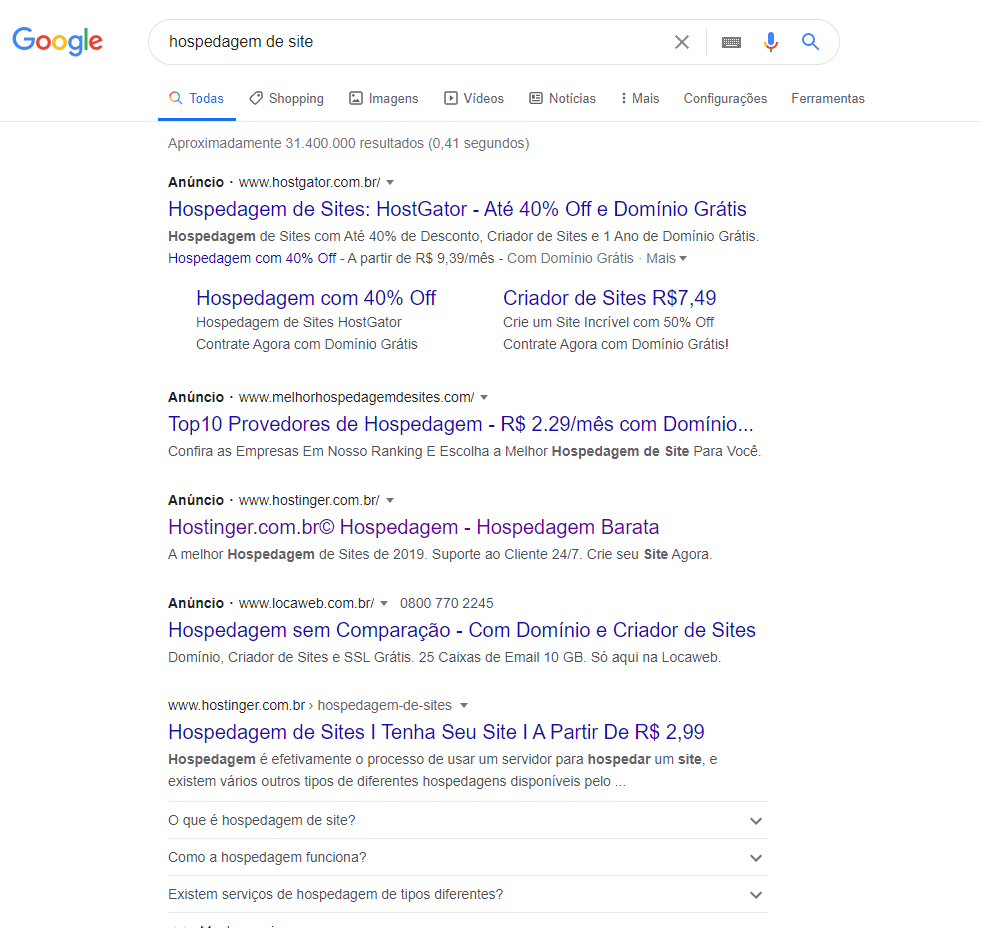Expand dropdown arrow next to www.melhorhospedagemdesites.com/
Screen dimensions: 981x928
point(484,398)
